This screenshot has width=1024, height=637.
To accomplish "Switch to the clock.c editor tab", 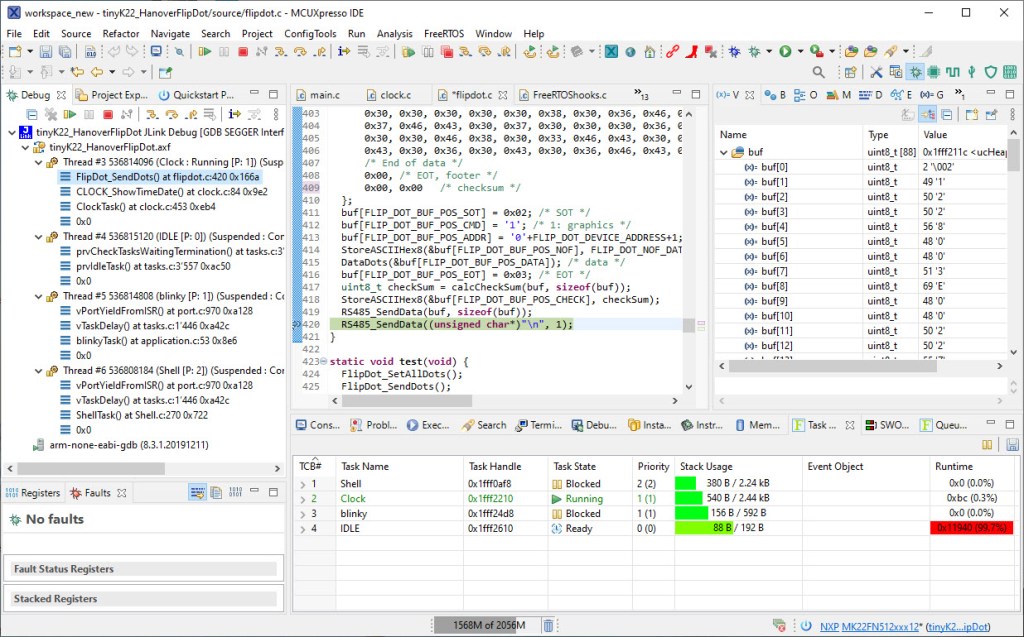I will (x=394, y=95).
